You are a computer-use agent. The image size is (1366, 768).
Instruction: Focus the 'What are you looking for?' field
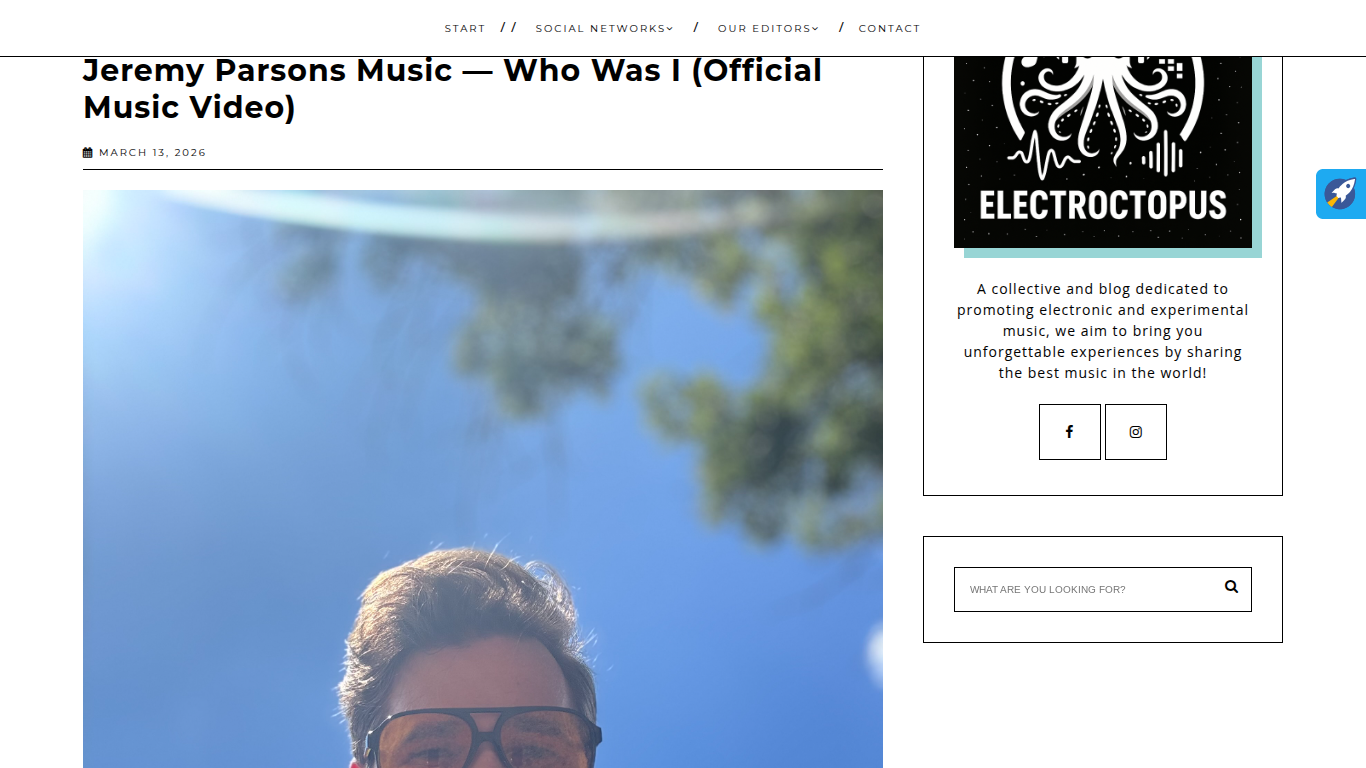point(1090,589)
